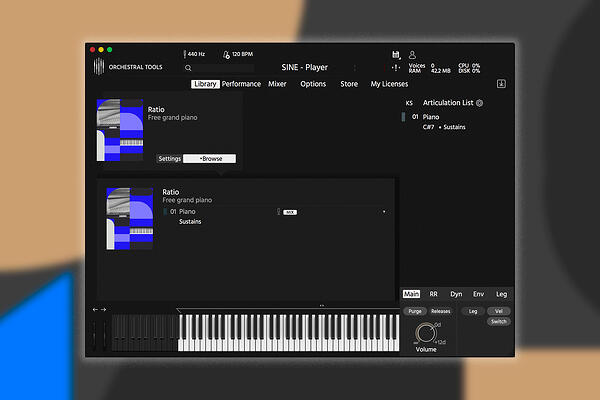Switch to the Env parameter tab
The height and width of the screenshot is (400, 600).
[478, 294]
